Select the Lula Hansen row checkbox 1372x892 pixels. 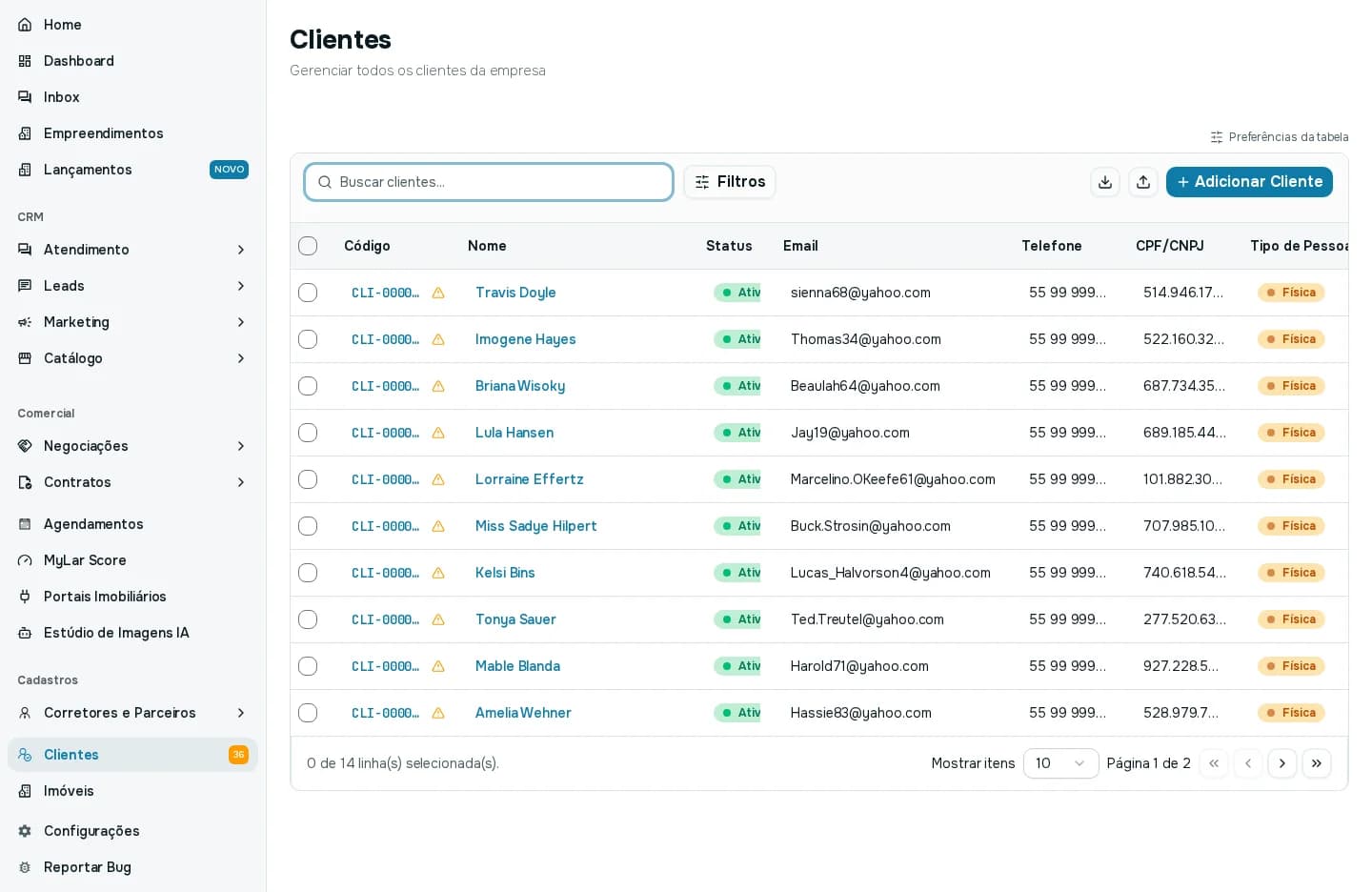[x=308, y=433]
